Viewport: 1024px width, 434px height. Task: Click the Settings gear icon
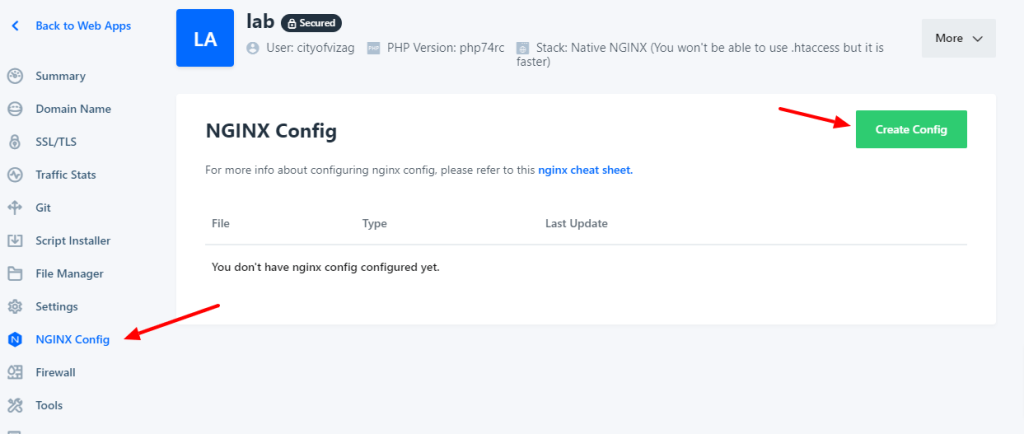[x=15, y=307]
